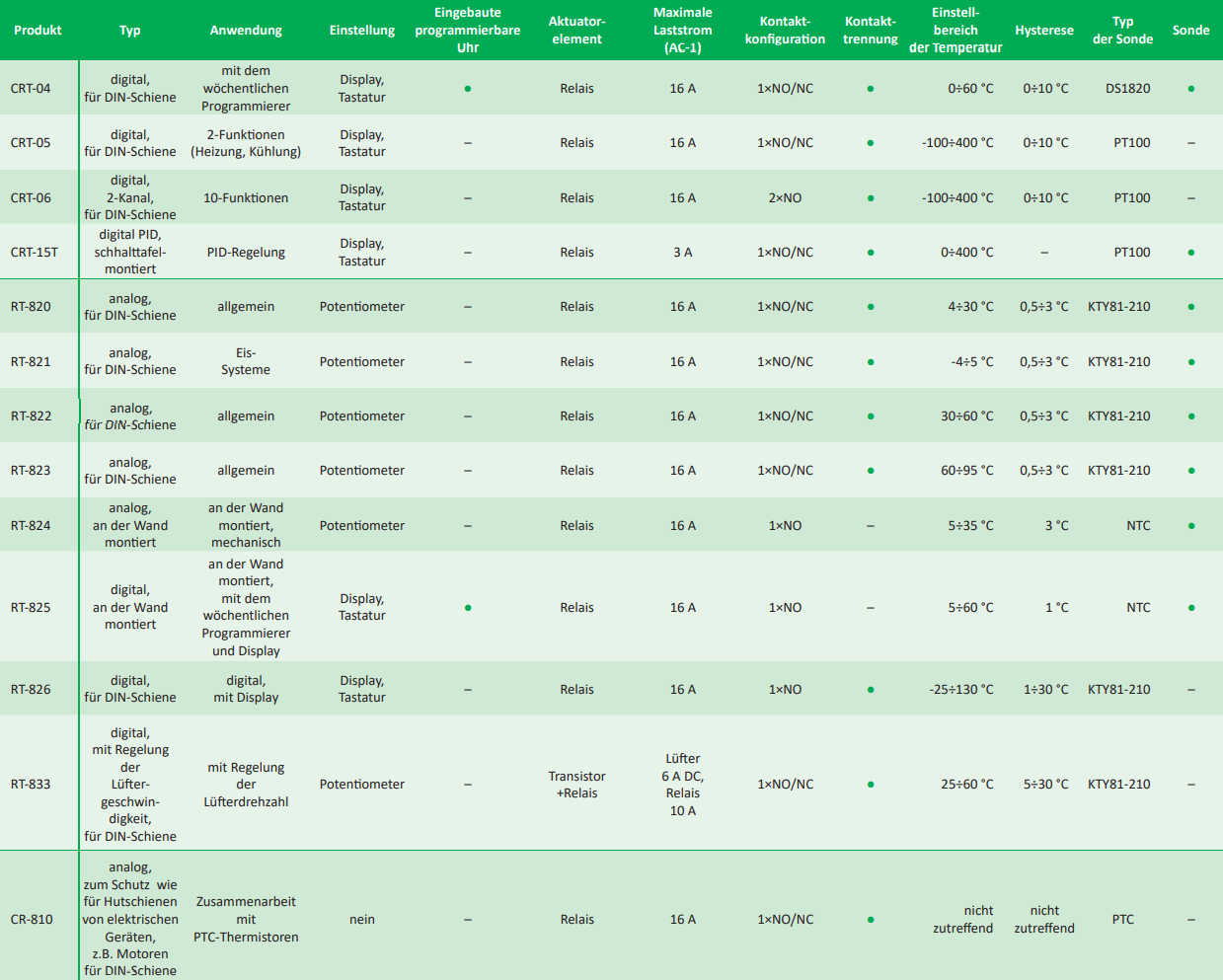1223x980 pixels.
Task: Select digital PID, schalttafelmontiert type cell
Action: tap(130, 252)
